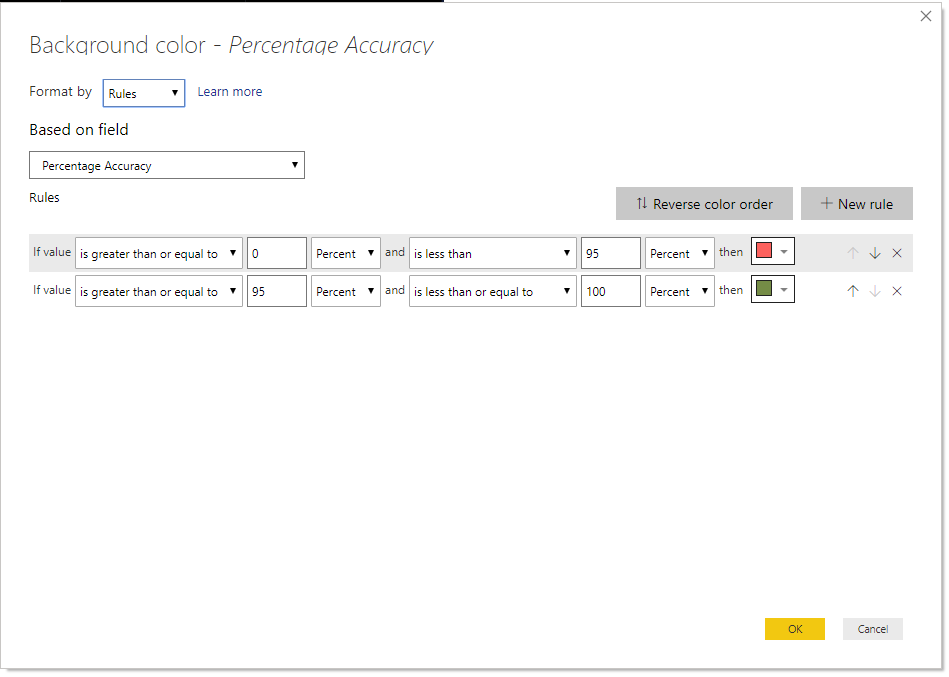Open second rule's 'is greater than or equal to' dropdown
949x677 pixels.
159,291
